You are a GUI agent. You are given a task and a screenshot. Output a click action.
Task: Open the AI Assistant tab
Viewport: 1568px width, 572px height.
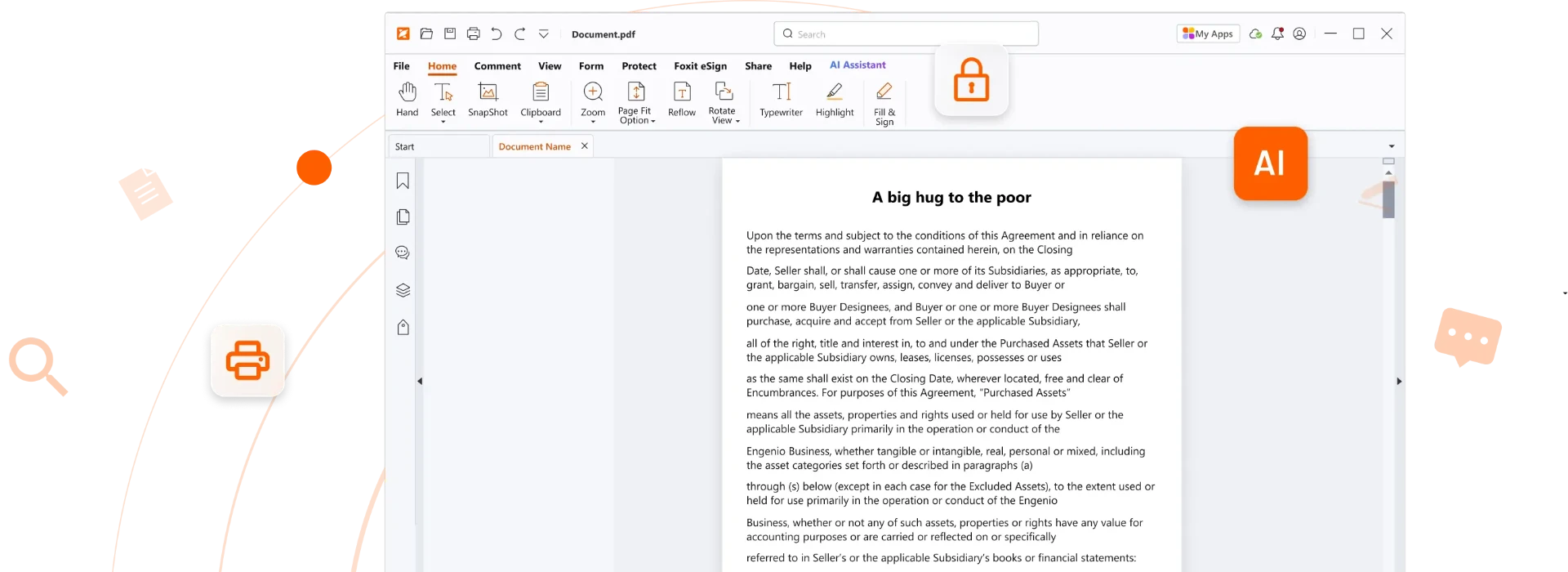[x=857, y=65]
